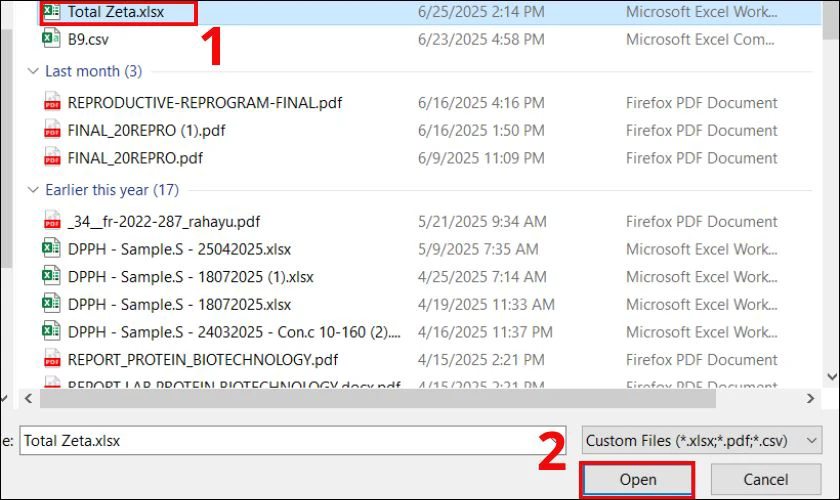This screenshot has height=500, width=840.
Task: Click the Cancel button
Action: (x=766, y=479)
